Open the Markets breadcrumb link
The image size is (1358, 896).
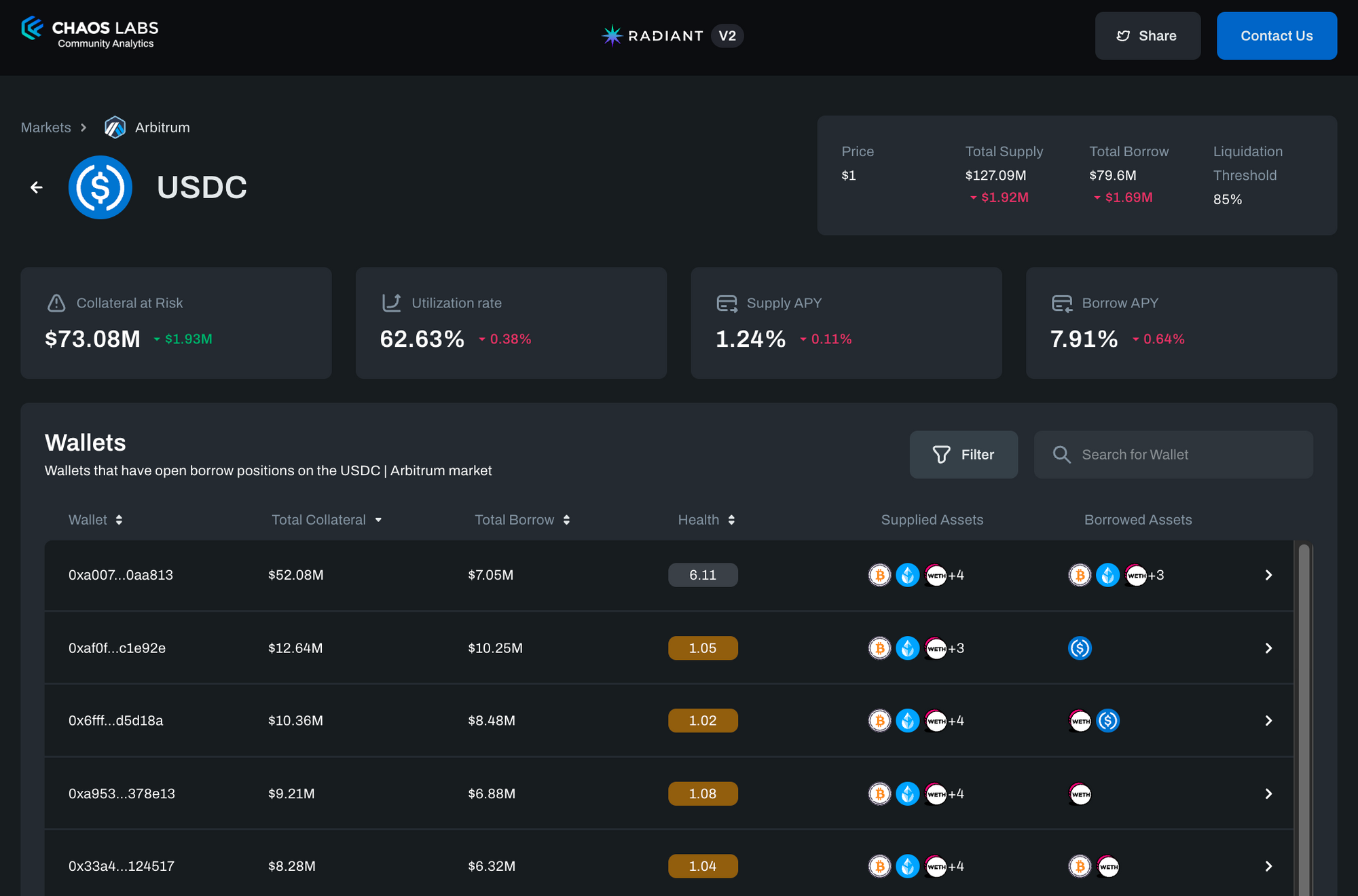[x=45, y=128]
